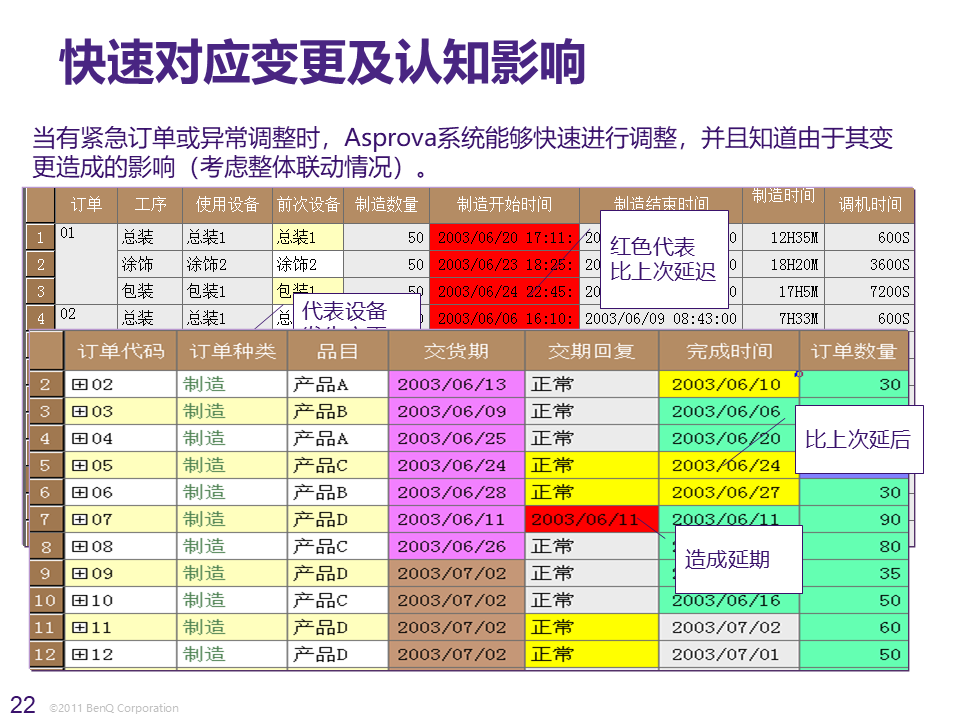This screenshot has height=720, width=960.
Task: Click the 制造开始时间 column header
Action: (504, 205)
